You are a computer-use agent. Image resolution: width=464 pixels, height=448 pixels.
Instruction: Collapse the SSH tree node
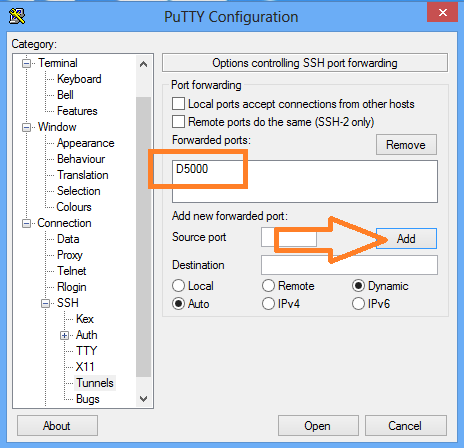pos(45,303)
